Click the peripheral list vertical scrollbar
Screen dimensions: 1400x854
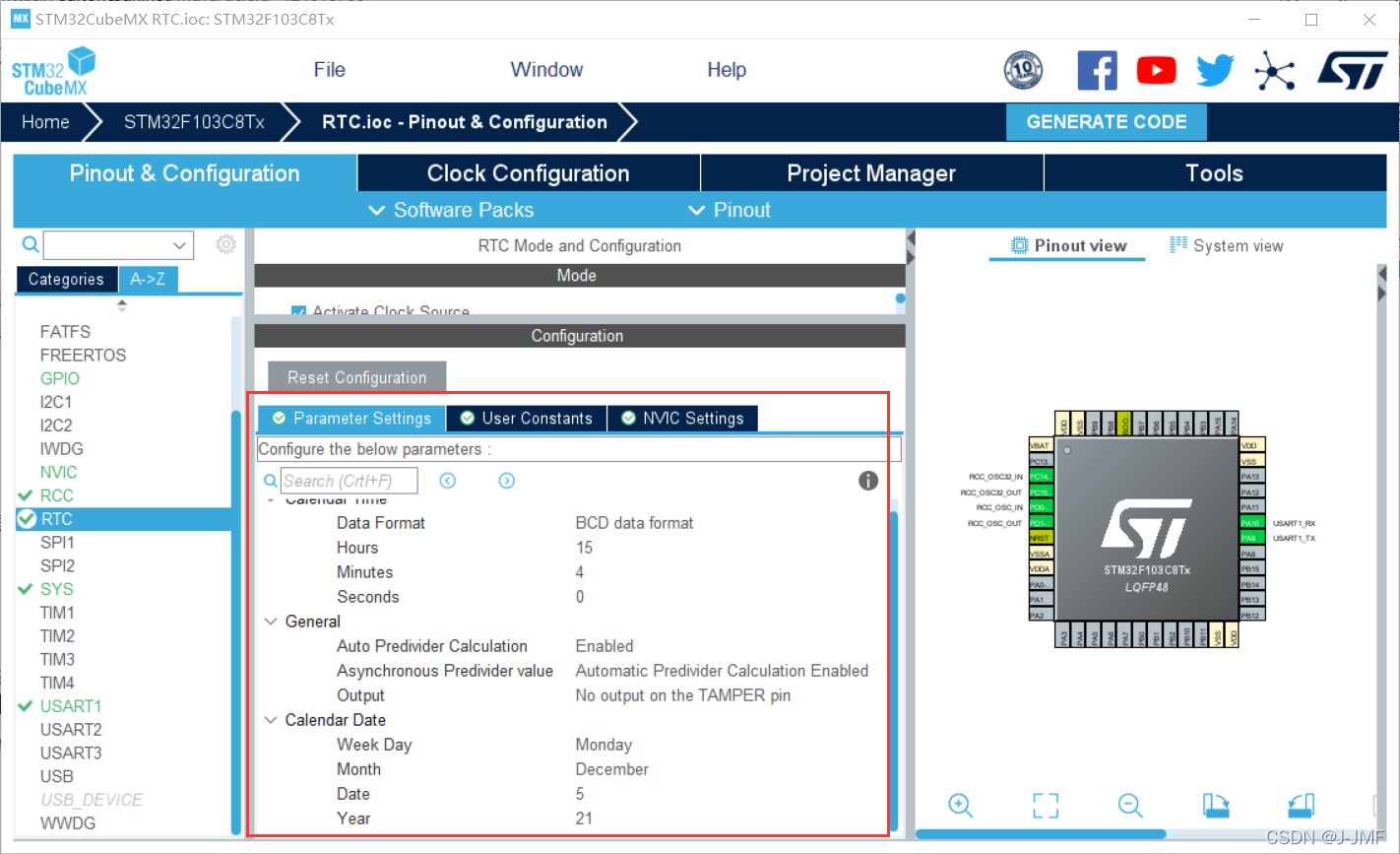click(x=236, y=621)
